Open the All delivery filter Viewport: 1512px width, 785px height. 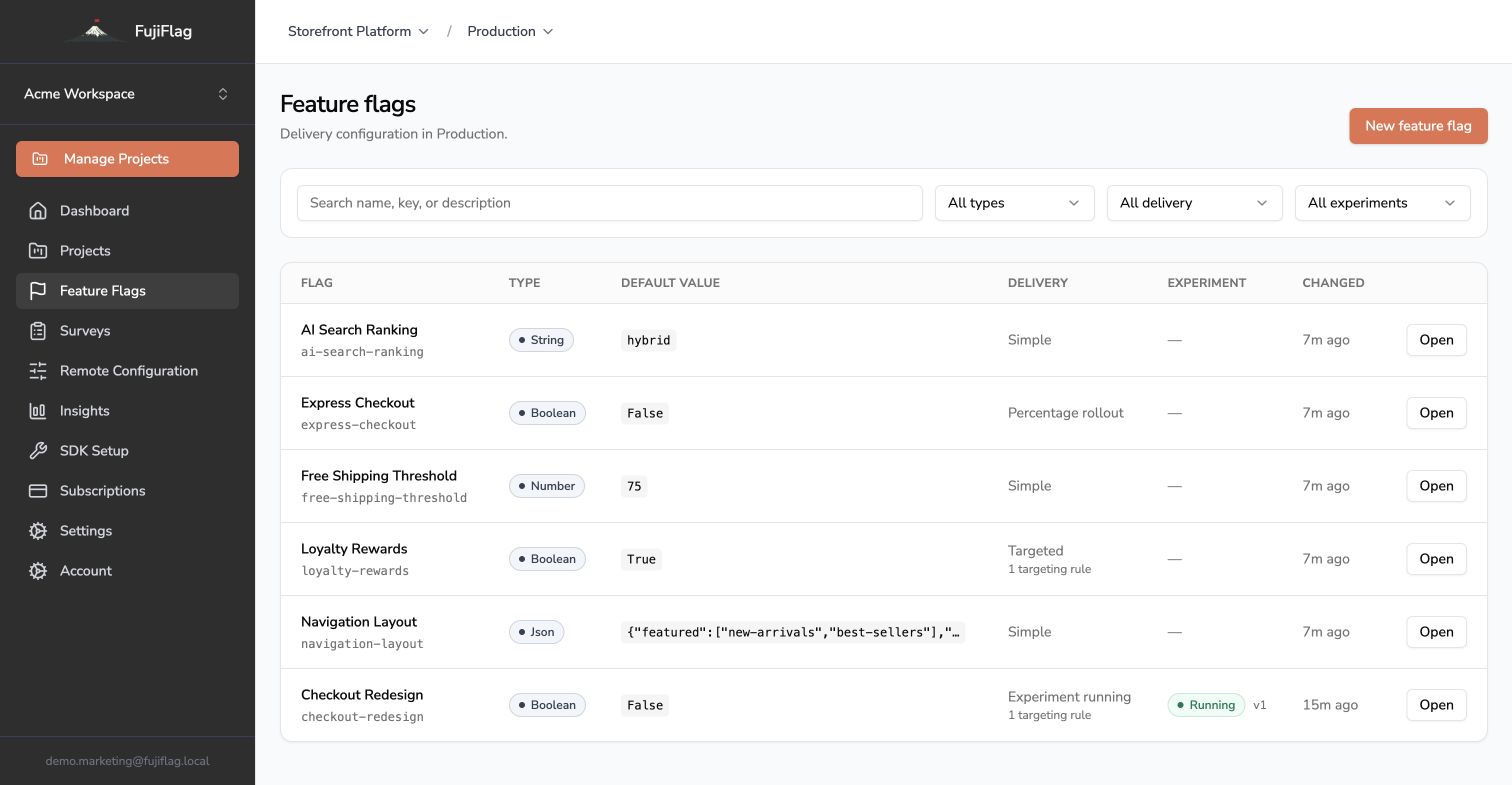pos(1195,203)
